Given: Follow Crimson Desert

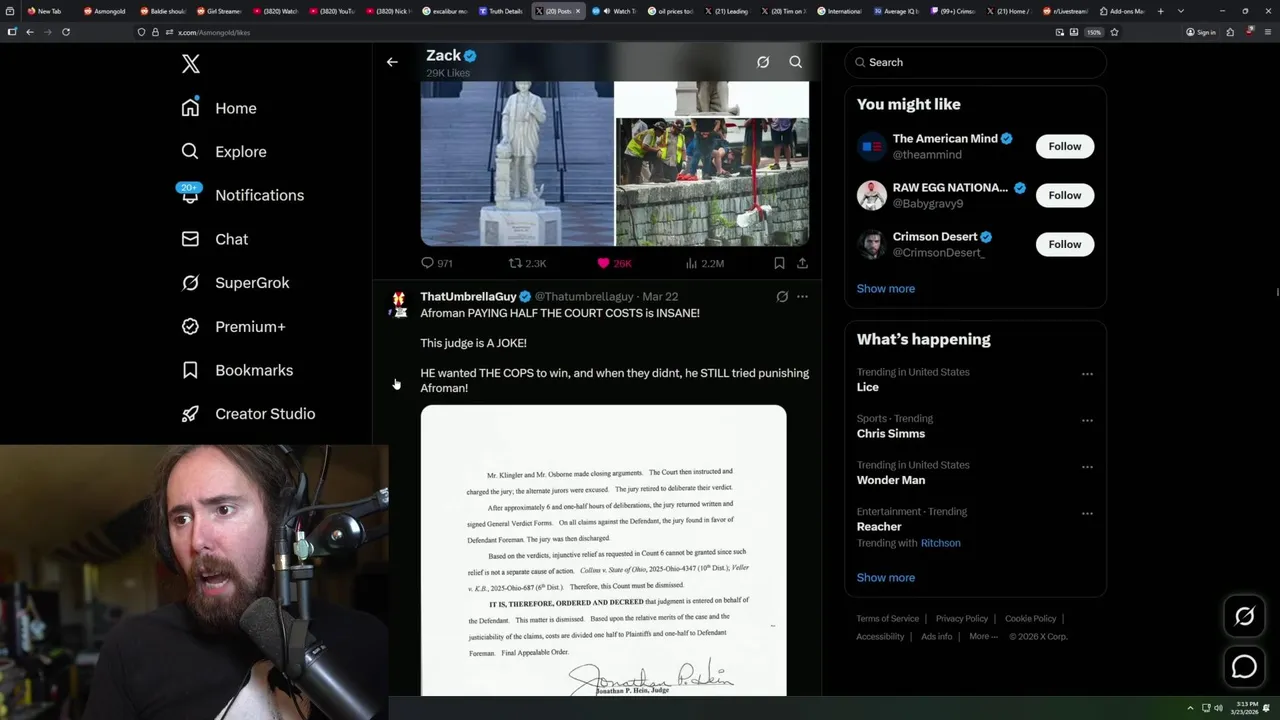Looking at the screenshot, I should click(1065, 244).
